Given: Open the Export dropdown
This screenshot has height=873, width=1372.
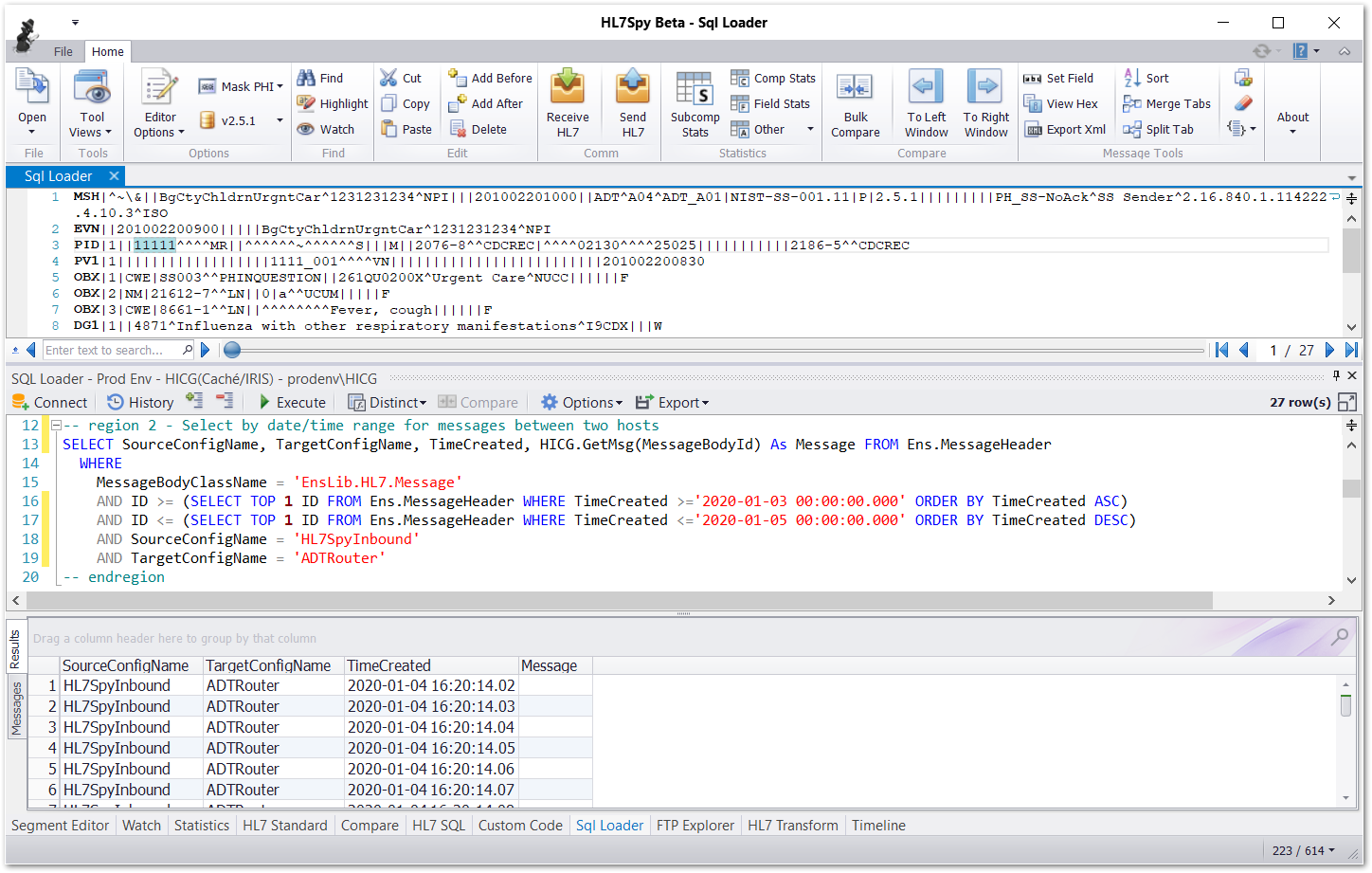Looking at the screenshot, I should tap(672, 402).
